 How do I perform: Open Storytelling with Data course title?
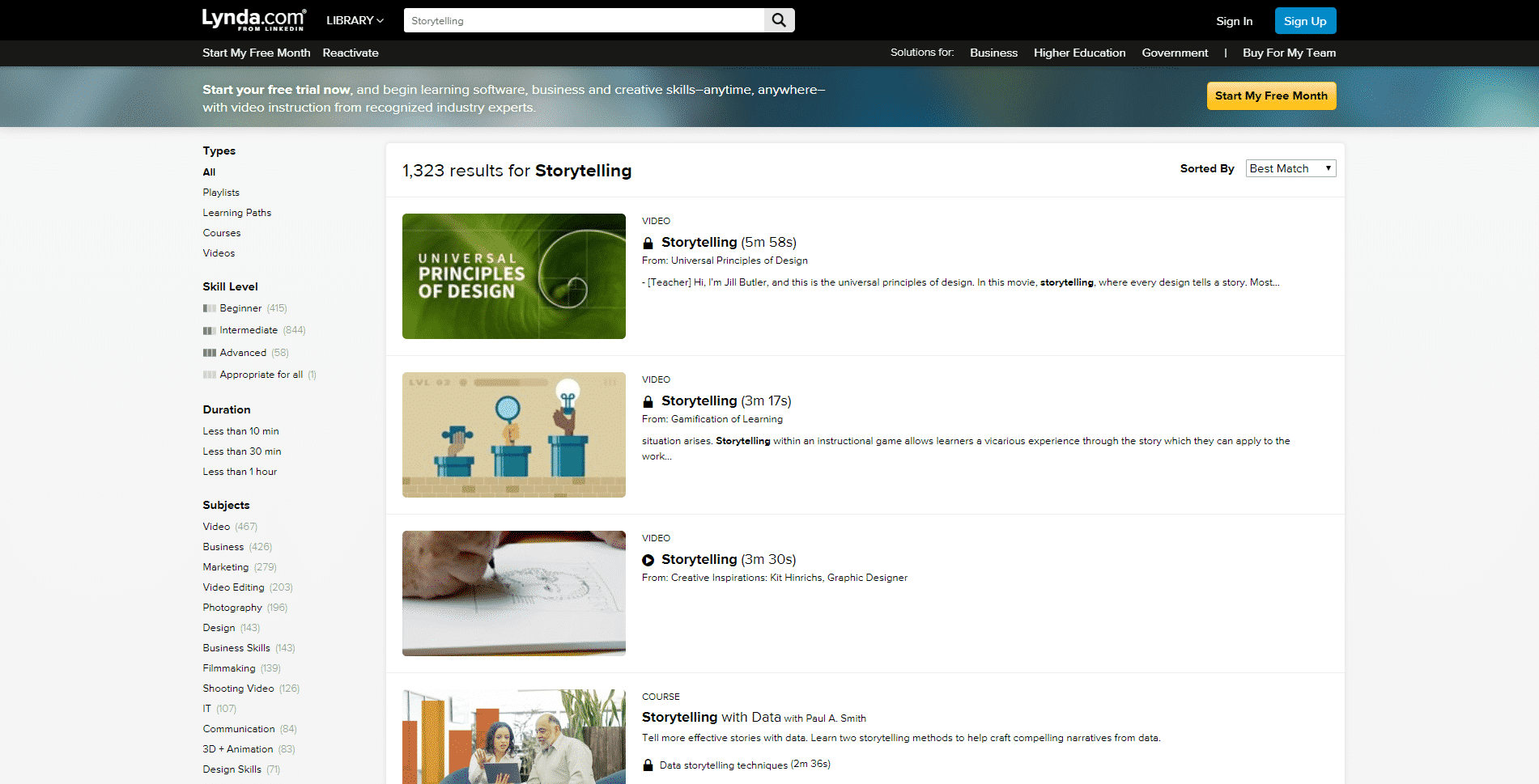[x=712, y=717]
